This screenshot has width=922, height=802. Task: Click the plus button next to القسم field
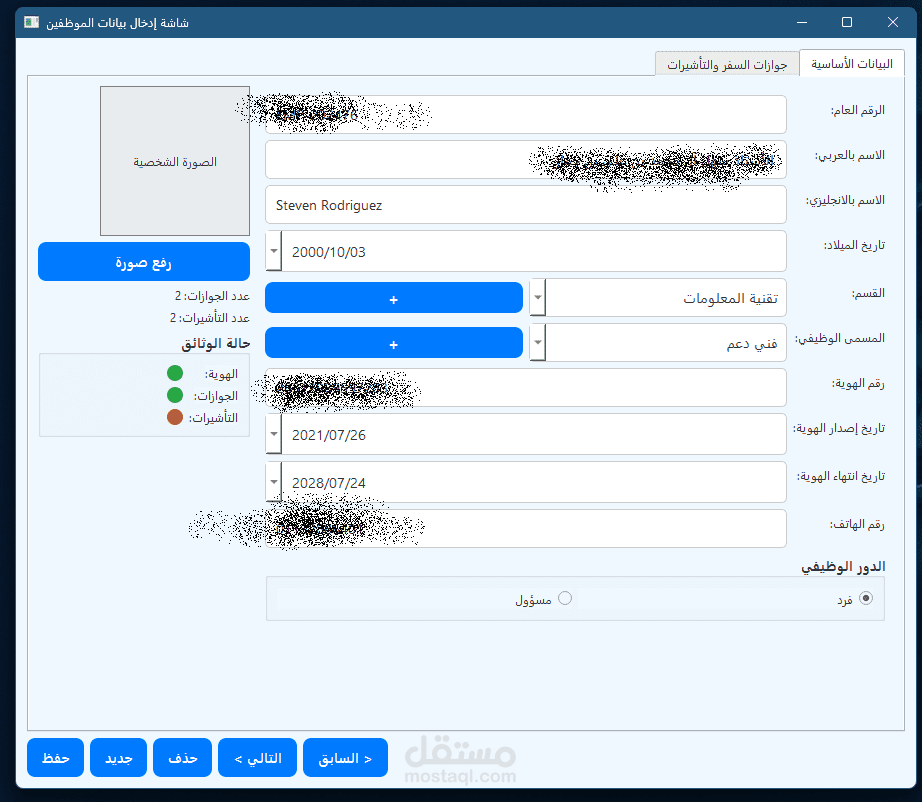pyautogui.click(x=393, y=297)
